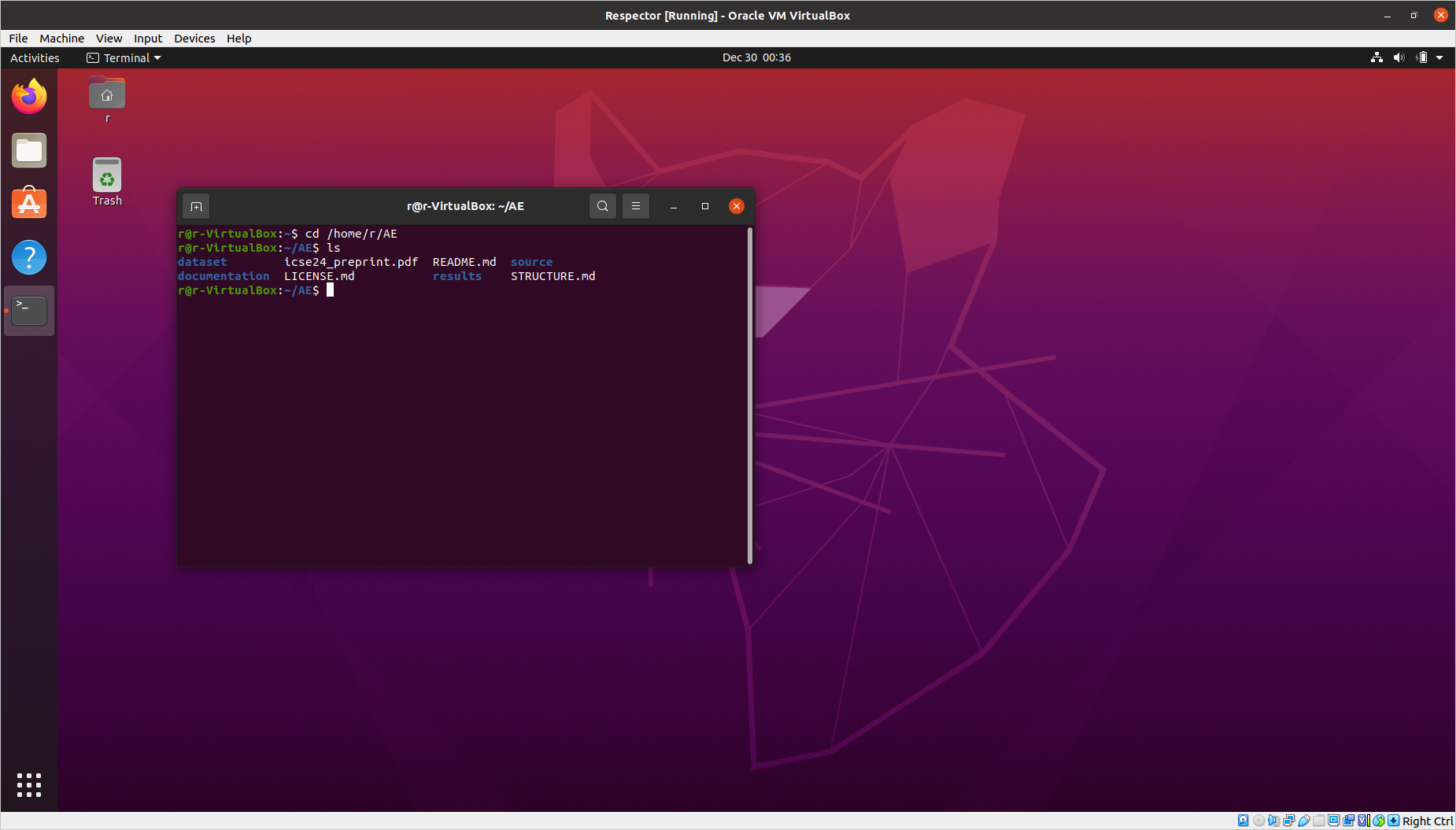Screen dimensions: 1456x830
Task: Close the terminal window
Action: (737, 206)
